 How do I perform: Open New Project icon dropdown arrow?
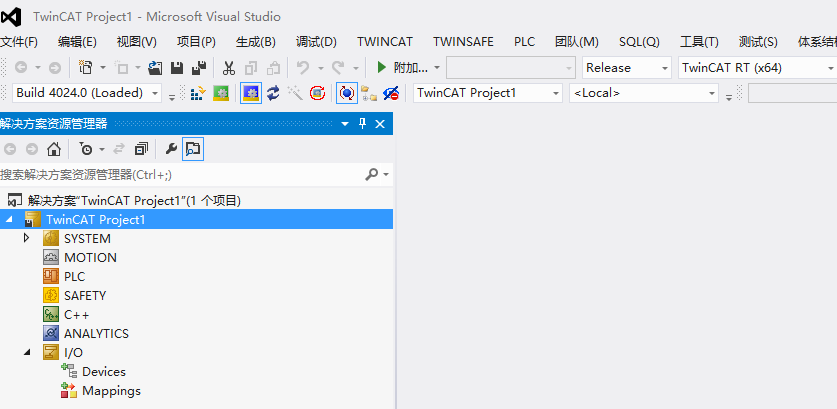coord(102,68)
